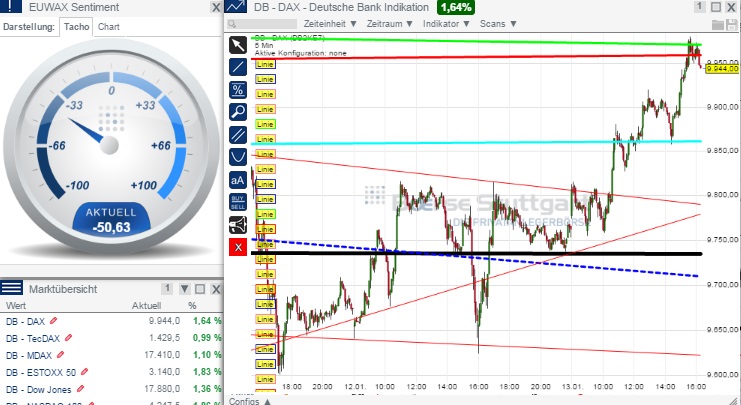Image resolution: width=741 pixels, height=405 pixels.
Task: Open DB - TecDAX in the market list
Action: pyautogui.click(x=33, y=338)
